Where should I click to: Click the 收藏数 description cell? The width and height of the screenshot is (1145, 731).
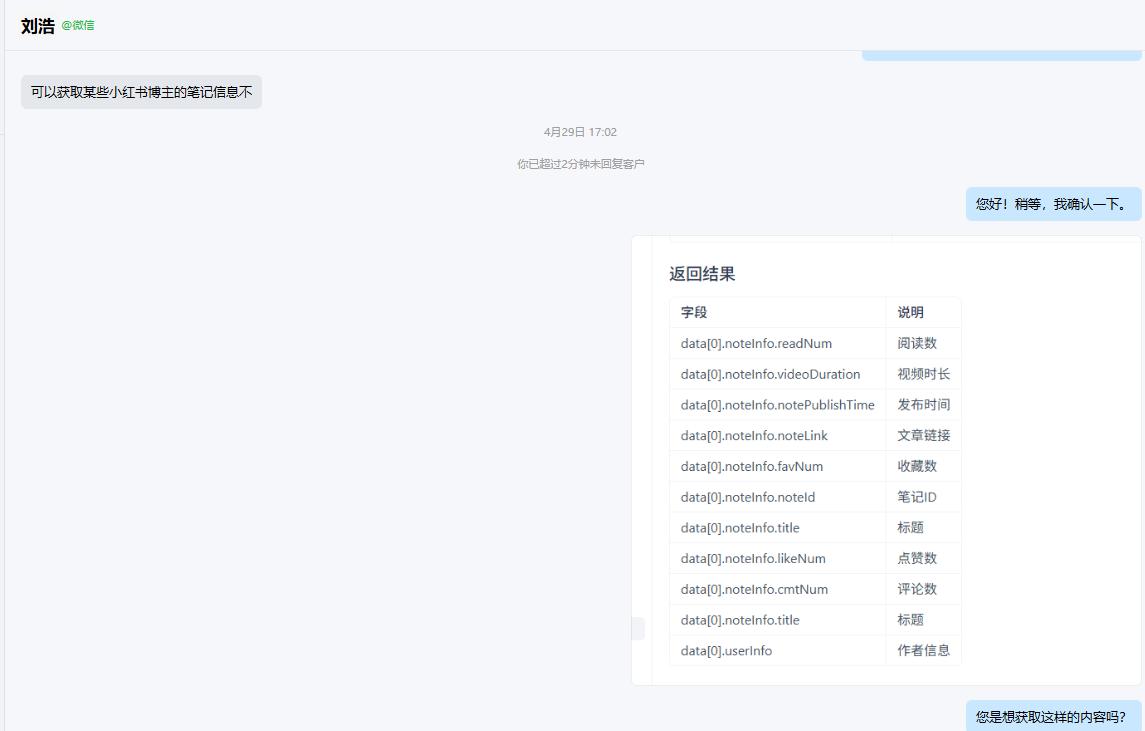point(923,466)
